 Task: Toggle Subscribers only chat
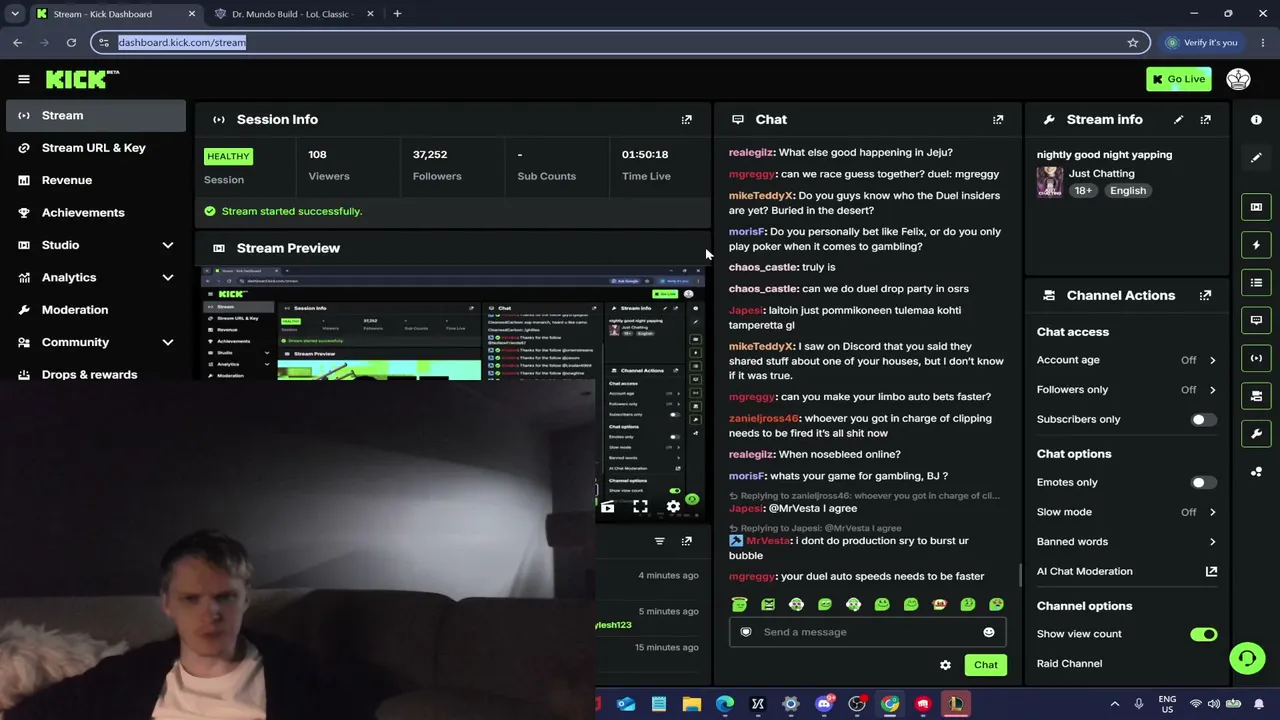tap(1203, 420)
